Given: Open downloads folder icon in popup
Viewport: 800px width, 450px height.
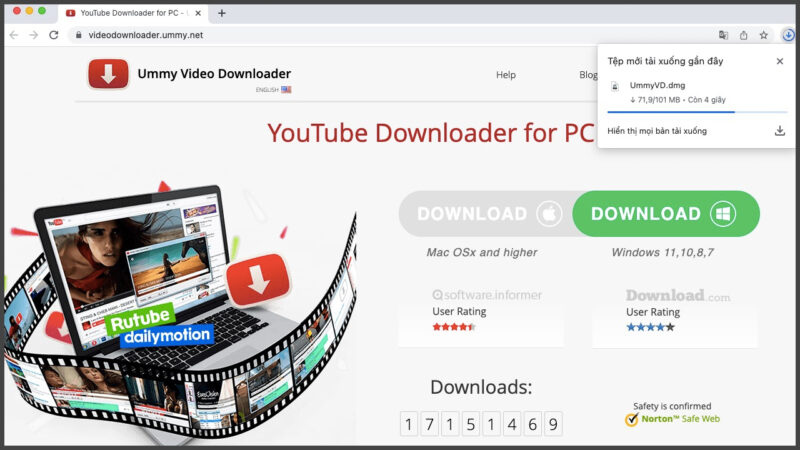Looking at the screenshot, I should (780, 131).
